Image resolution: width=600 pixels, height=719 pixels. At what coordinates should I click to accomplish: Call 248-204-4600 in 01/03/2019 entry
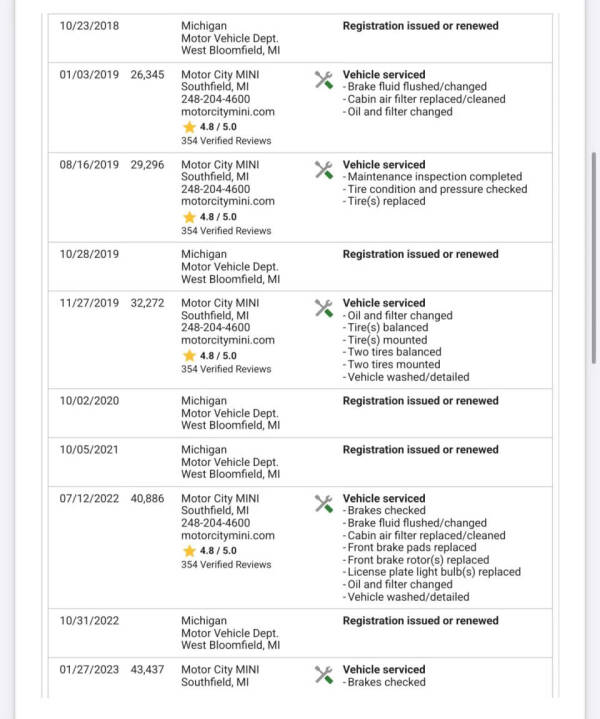[x=216, y=99]
